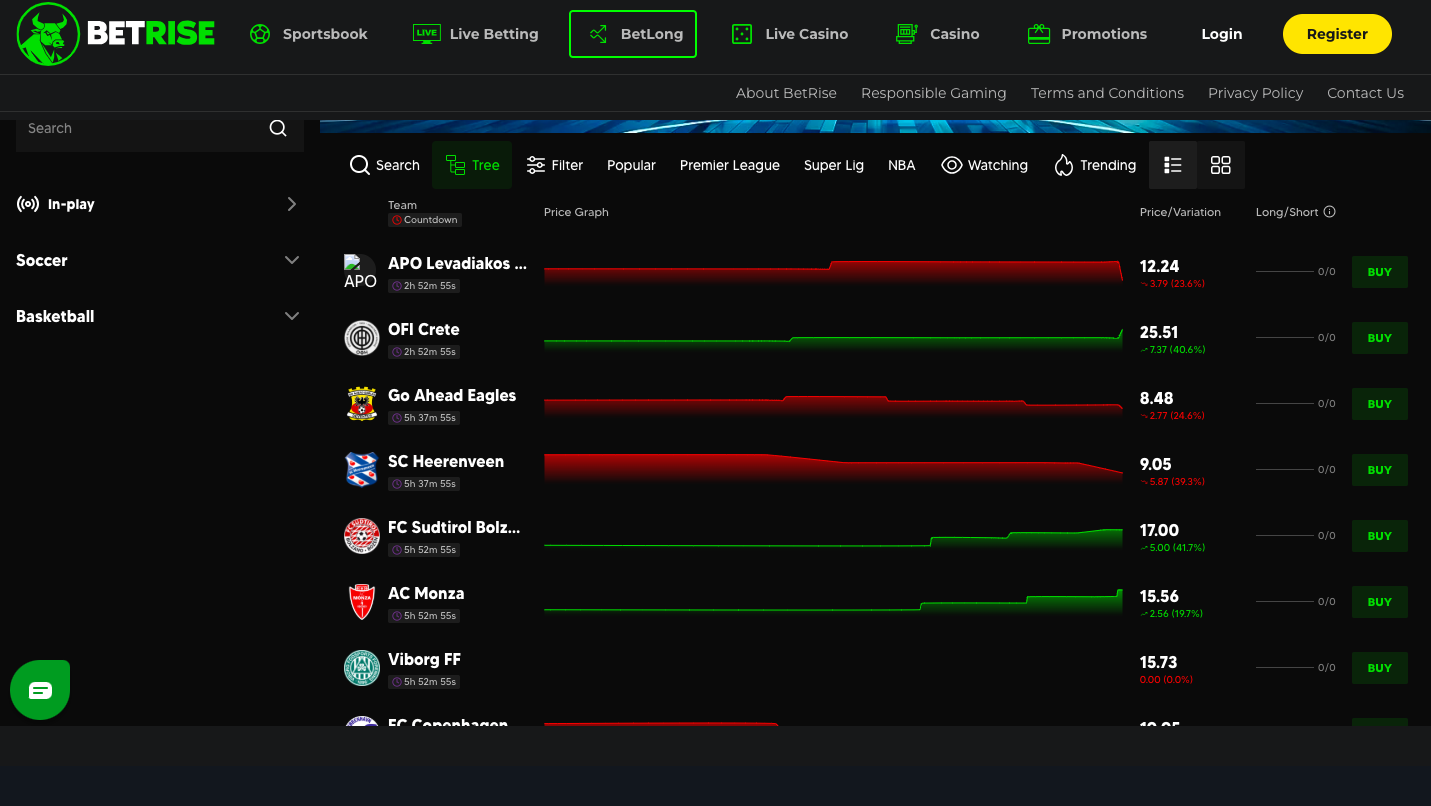Open the Privacy Policy link

[x=1255, y=93]
